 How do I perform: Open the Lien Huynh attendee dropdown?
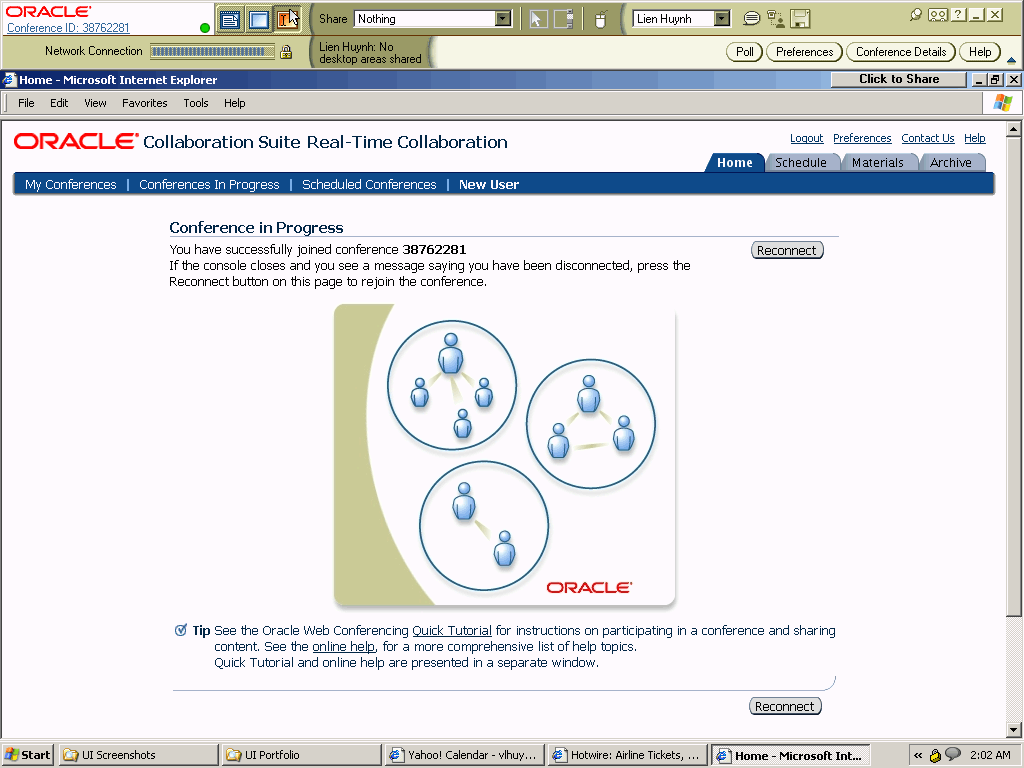(x=681, y=19)
